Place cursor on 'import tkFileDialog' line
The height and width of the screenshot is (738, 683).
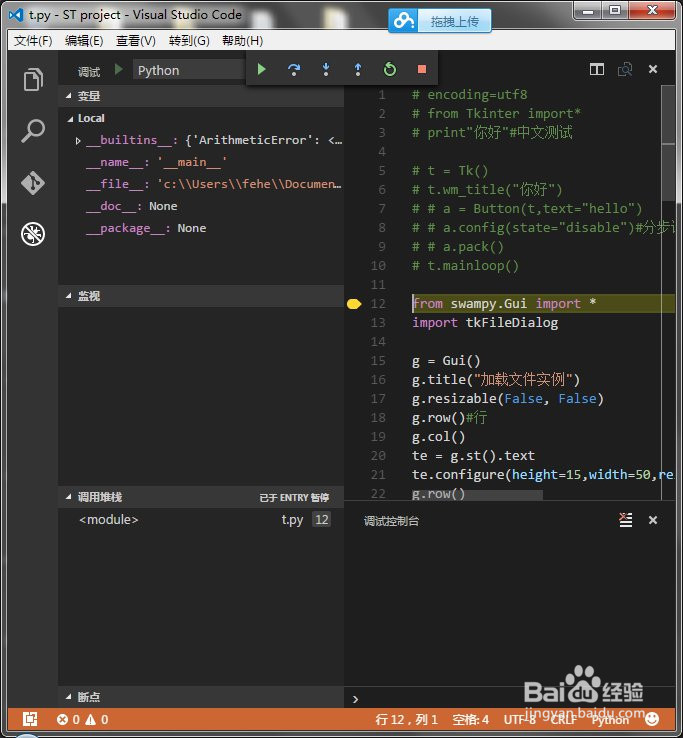point(485,323)
